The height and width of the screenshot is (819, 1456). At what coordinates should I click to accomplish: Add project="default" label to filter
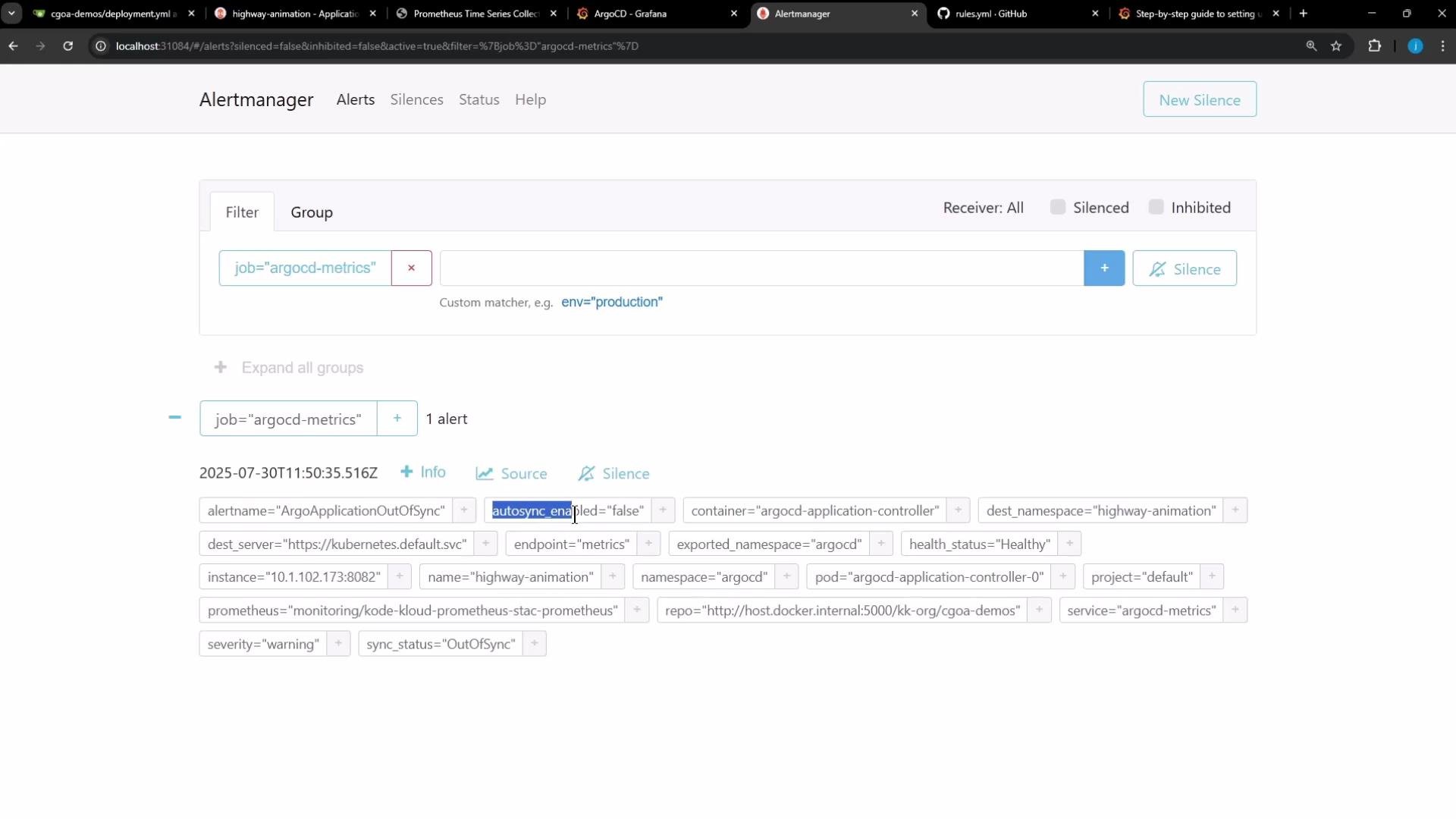(1212, 576)
